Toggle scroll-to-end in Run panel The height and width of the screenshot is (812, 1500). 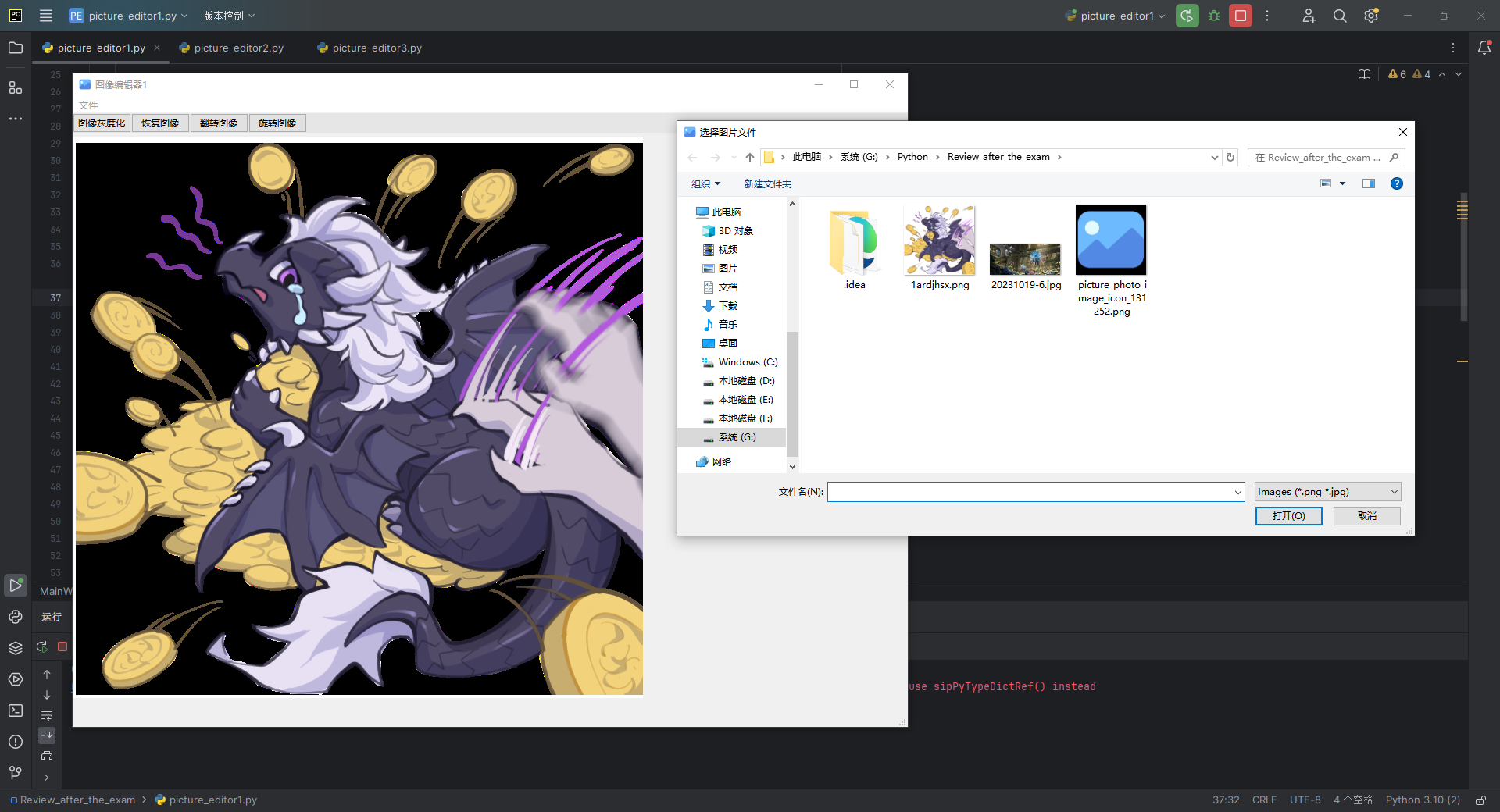(x=47, y=735)
